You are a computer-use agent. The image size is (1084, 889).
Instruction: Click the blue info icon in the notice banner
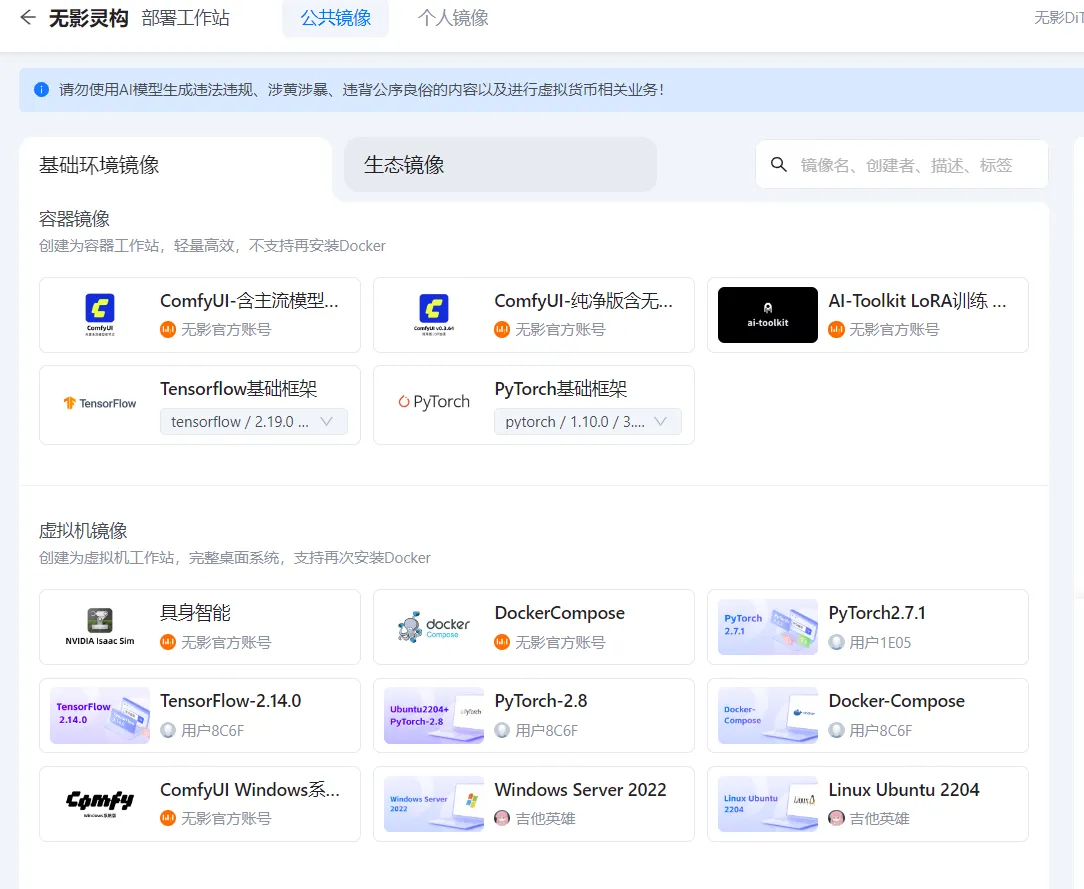click(41, 90)
